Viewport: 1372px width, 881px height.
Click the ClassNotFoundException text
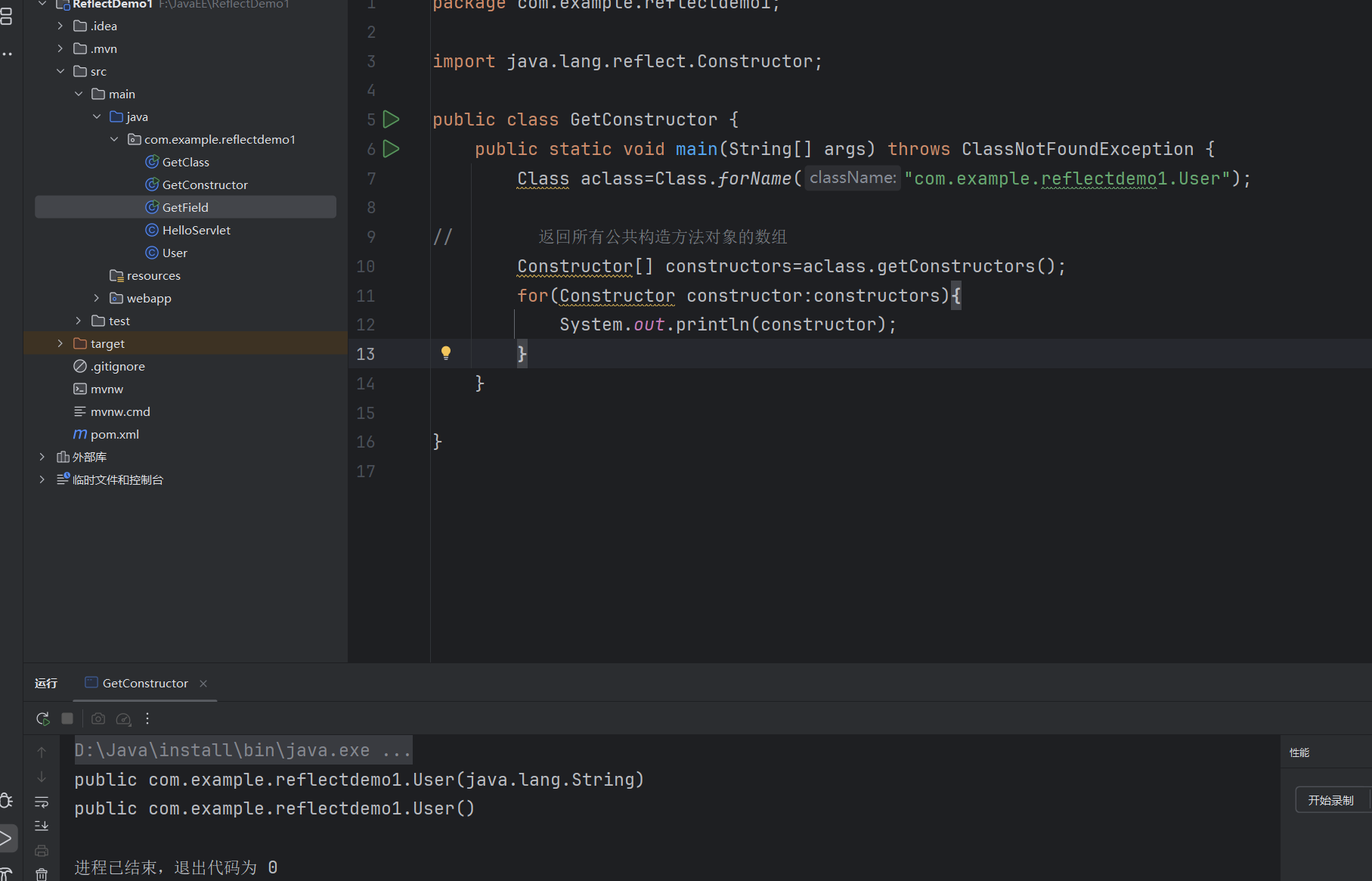1078,149
